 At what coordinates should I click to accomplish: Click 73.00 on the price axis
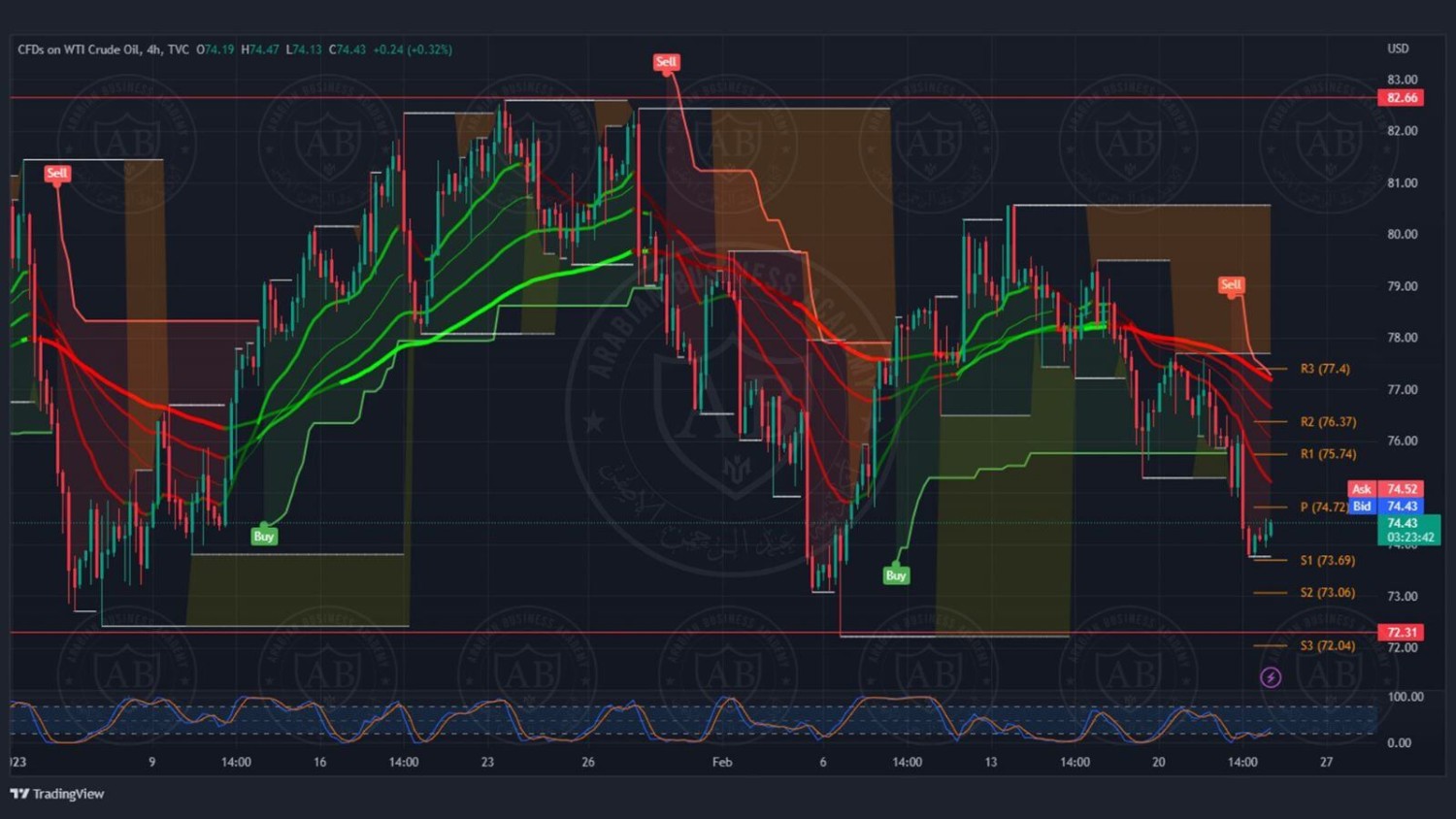pyautogui.click(x=1402, y=597)
